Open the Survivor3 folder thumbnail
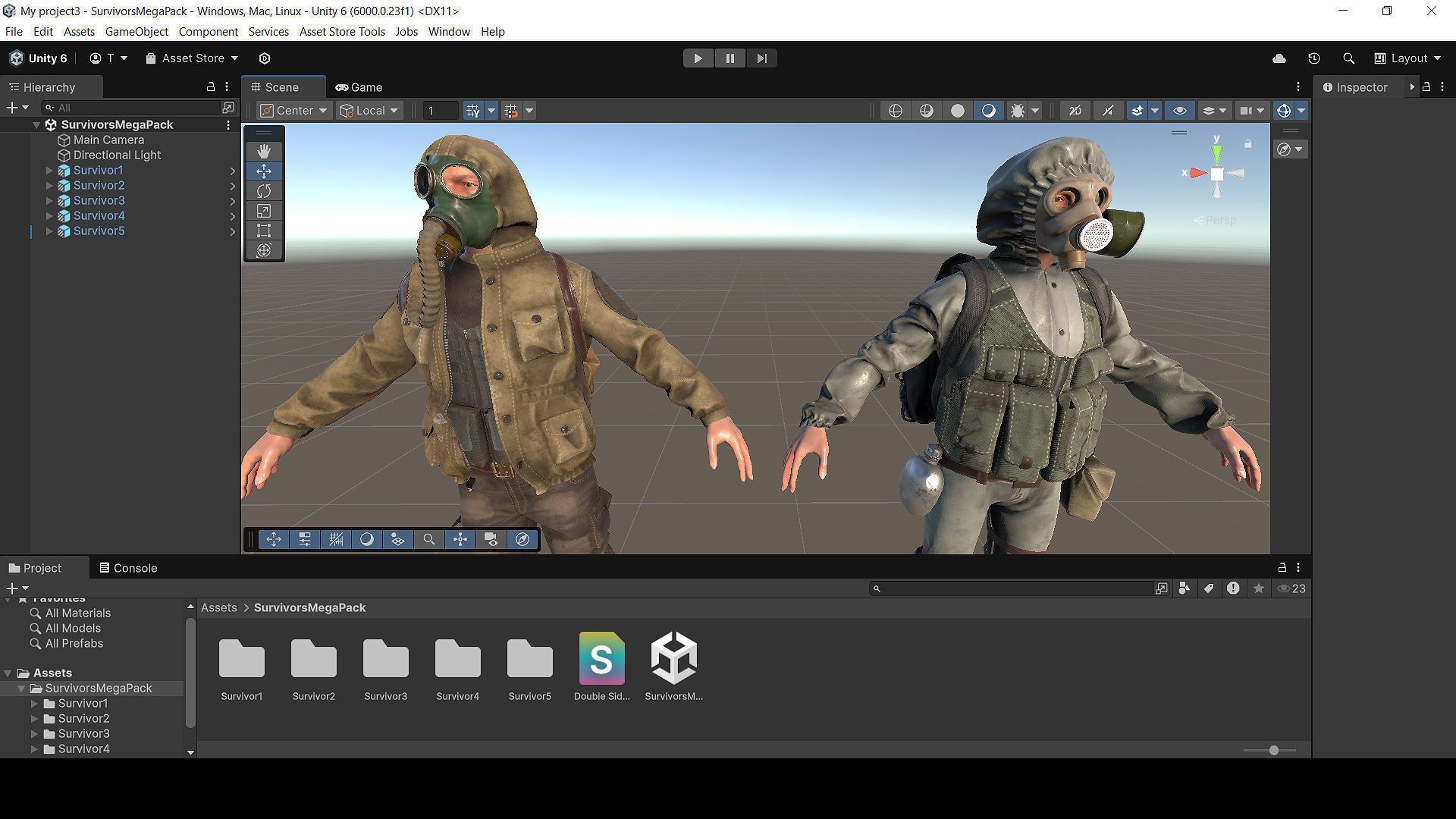This screenshot has height=819, width=1456. click(x=385, y=657)
